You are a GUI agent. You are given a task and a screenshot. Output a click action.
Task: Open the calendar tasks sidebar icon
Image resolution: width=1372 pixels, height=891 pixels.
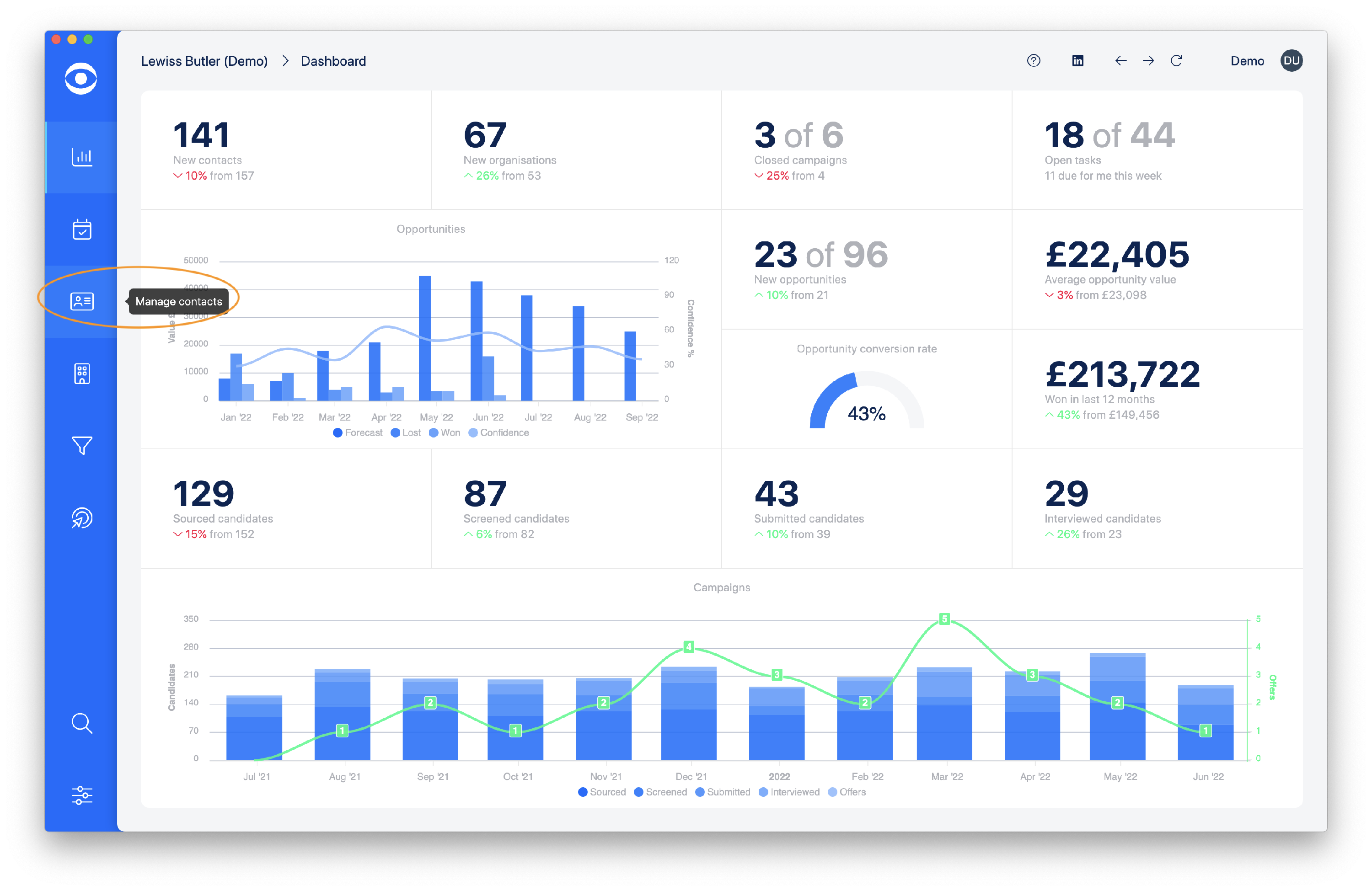81,229
